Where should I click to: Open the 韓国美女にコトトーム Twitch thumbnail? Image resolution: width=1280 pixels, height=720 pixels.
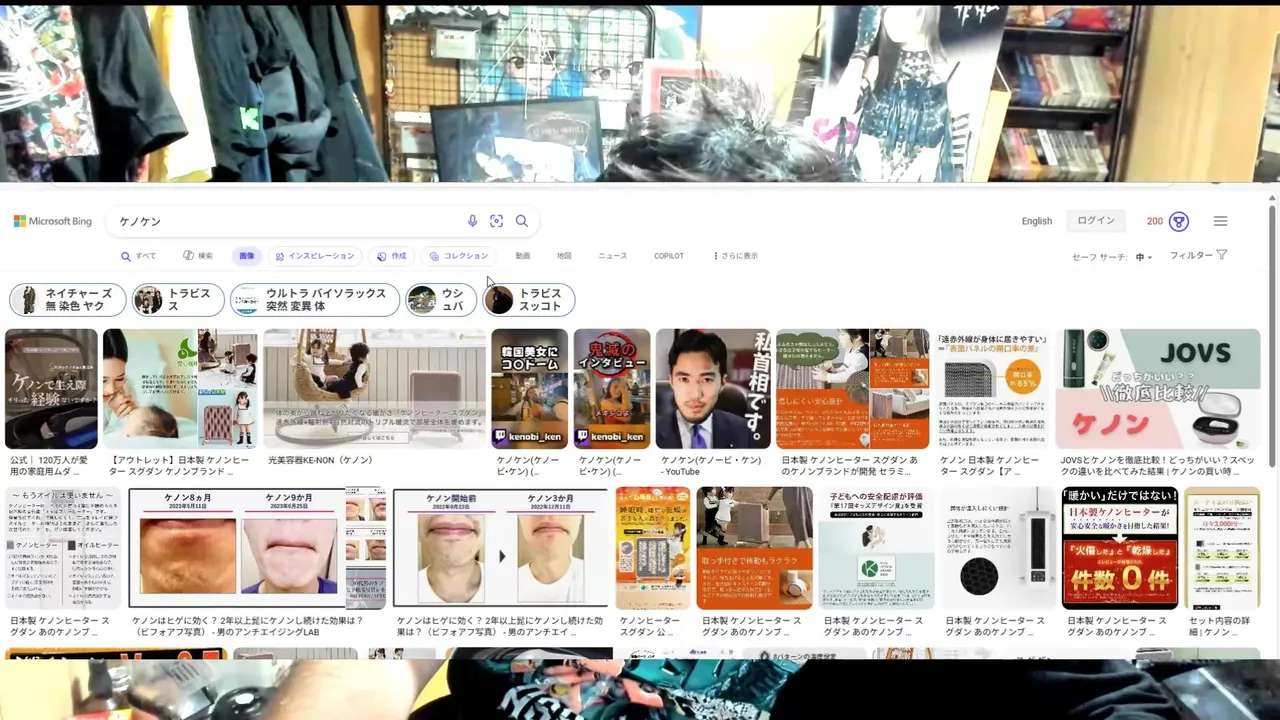[529, 389]
